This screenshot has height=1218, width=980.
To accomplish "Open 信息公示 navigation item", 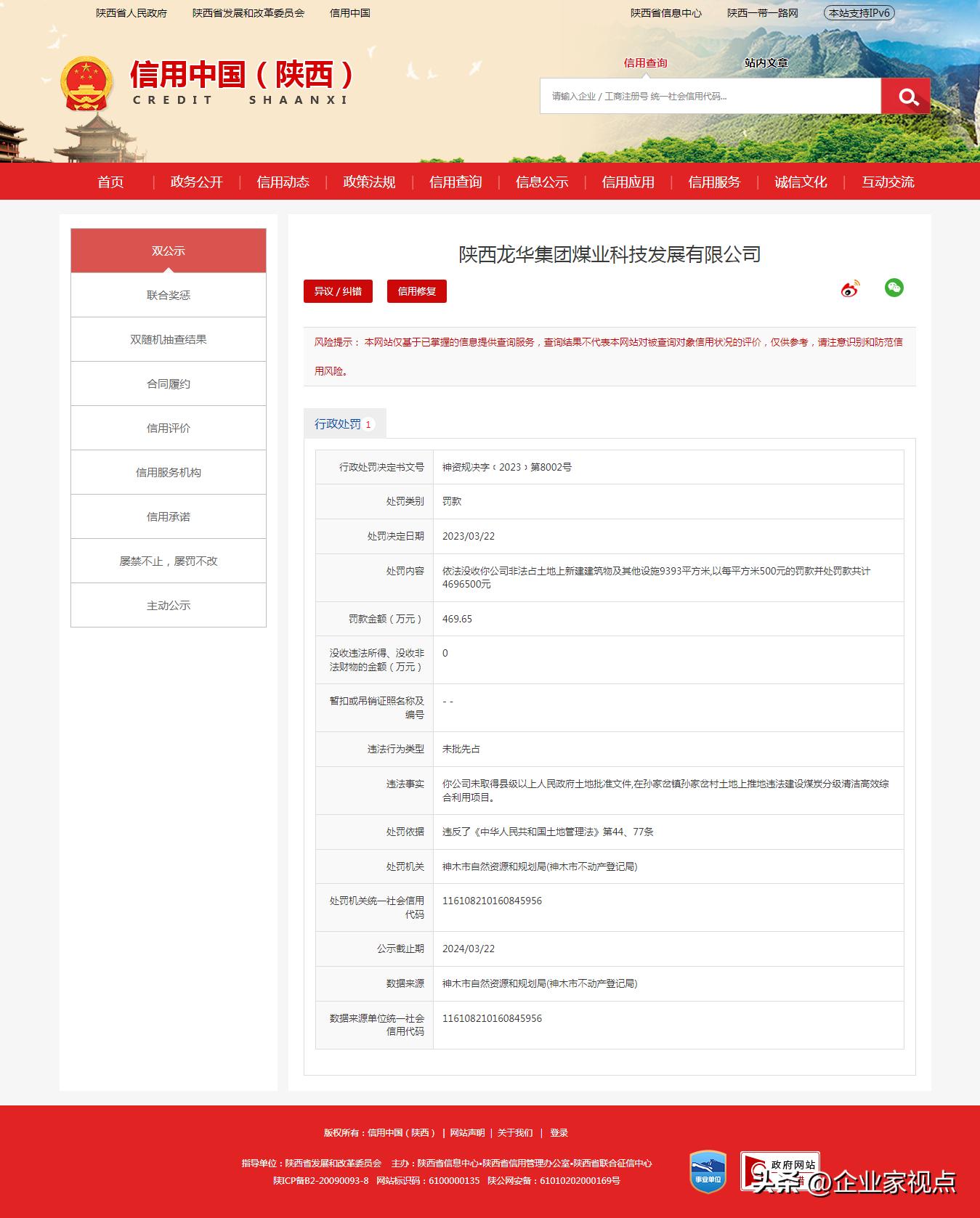I will (x=542, y=182).
